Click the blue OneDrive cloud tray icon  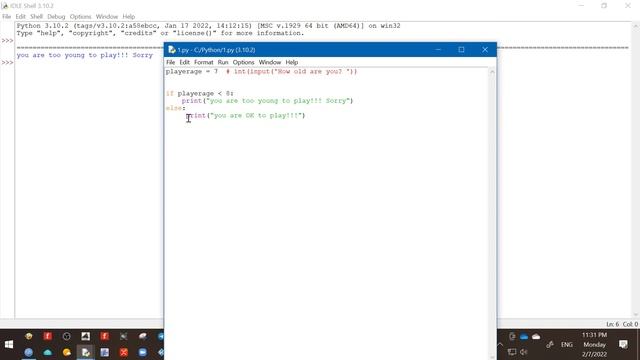(x=524, y=337)
